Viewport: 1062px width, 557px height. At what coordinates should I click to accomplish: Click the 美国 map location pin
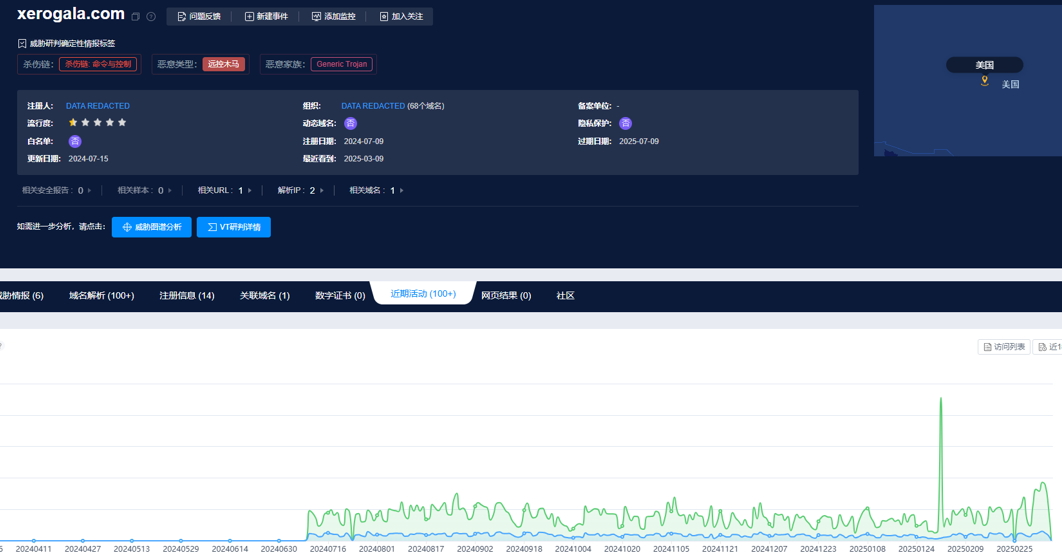(x=985, y=81)
